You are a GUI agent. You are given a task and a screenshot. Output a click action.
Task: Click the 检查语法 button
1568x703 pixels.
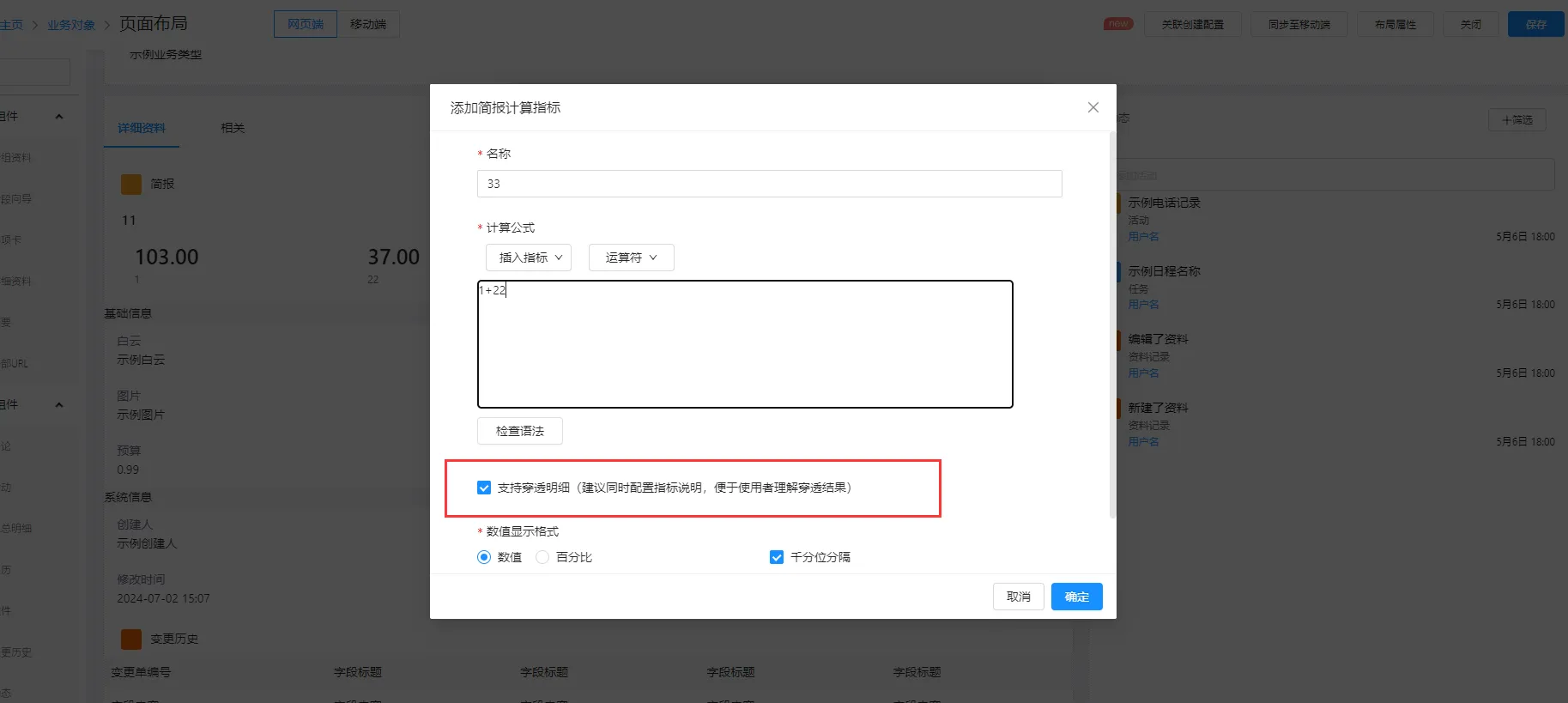520,431
